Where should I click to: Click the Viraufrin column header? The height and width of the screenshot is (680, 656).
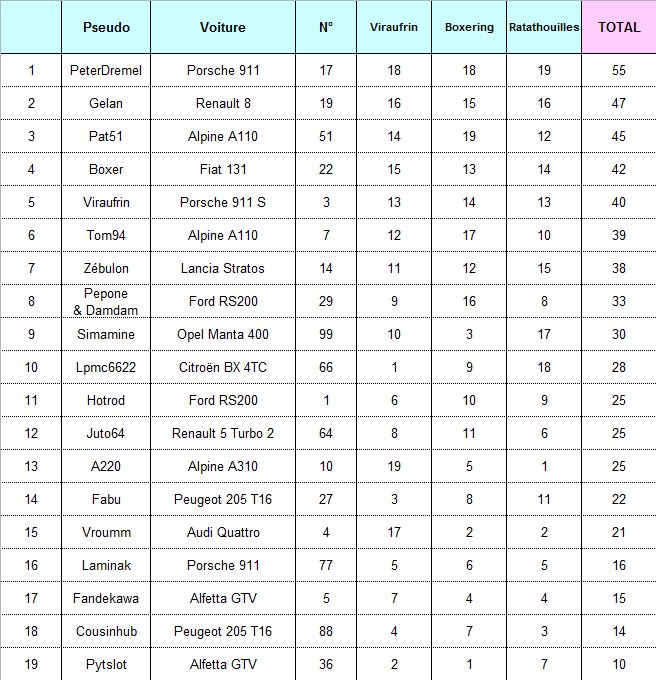pyautogui.click(x=394, y=27)
